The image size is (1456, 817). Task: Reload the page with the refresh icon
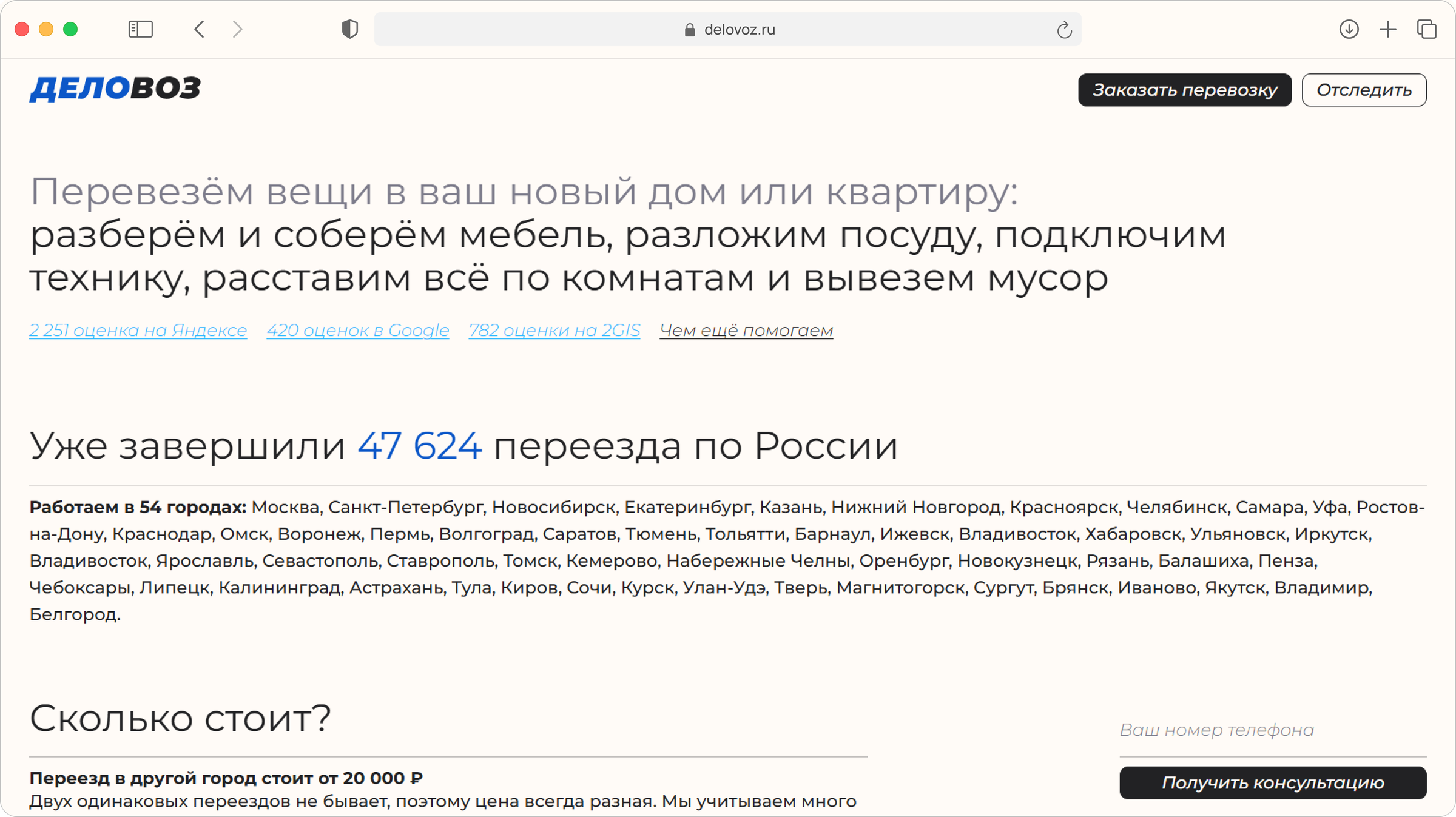(x=1064, y=30)
